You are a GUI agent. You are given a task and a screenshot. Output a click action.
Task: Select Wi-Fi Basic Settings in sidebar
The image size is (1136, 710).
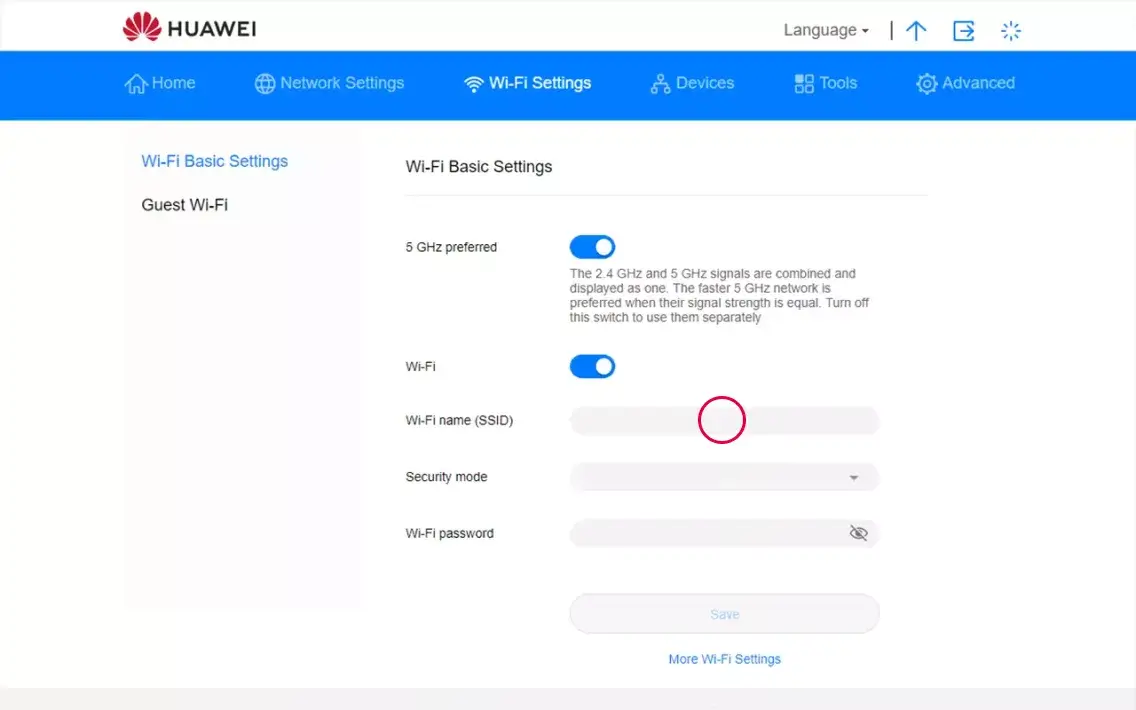click(x=215, y=161)
